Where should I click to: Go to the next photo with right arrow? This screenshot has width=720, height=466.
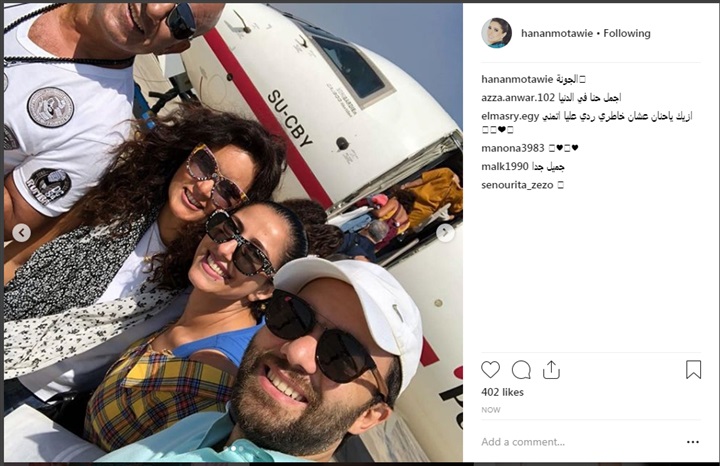tap(445, 233)
